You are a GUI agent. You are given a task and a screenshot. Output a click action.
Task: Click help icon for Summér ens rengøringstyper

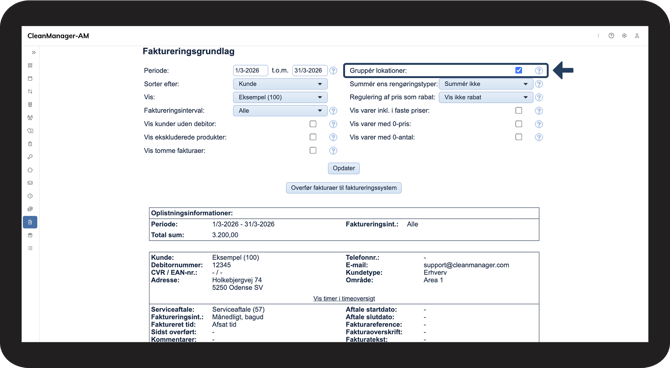click(539, 84)
